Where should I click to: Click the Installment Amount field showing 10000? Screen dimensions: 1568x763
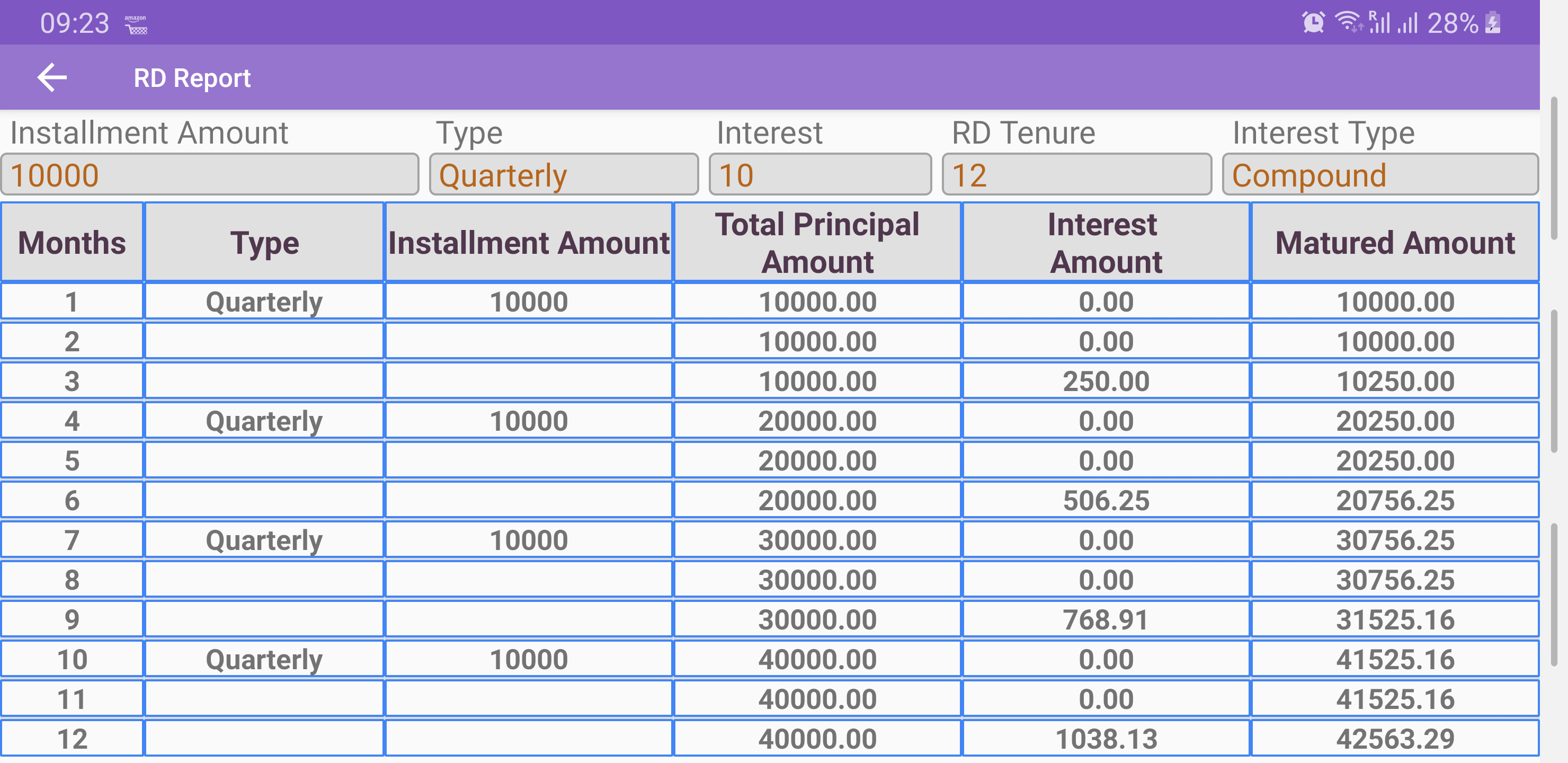(210, 175)
